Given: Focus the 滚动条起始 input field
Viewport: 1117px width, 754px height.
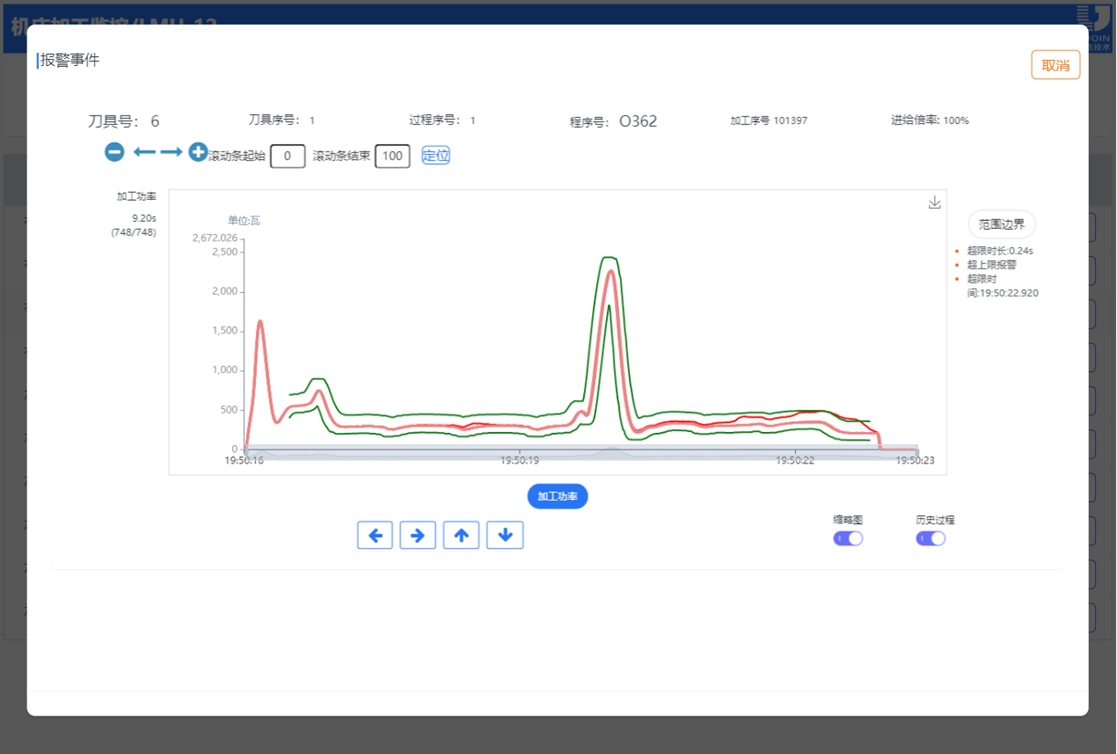Looking at the screenshot, I should point(288,156).
